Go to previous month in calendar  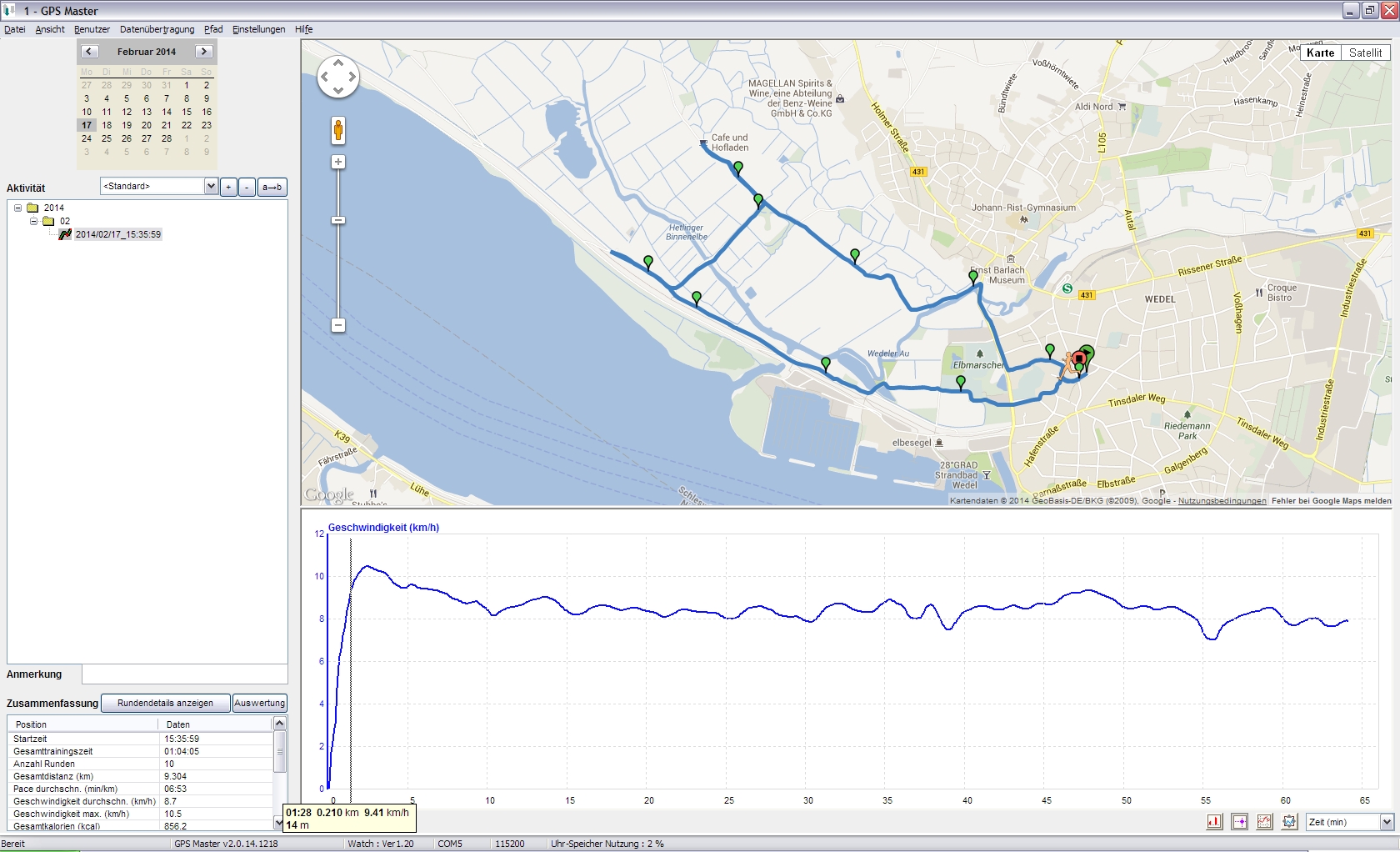(89, 52)
